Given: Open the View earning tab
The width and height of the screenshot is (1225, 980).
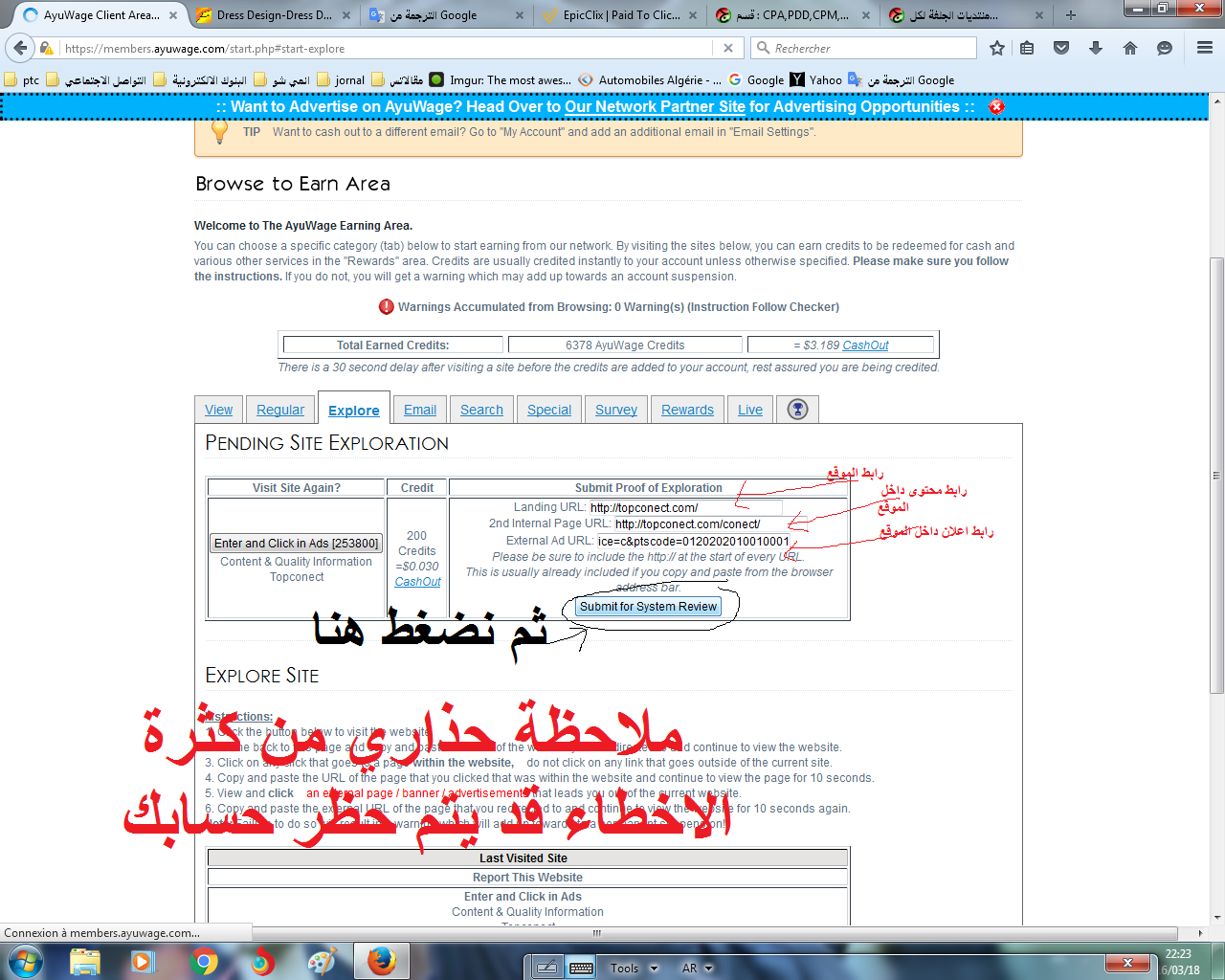Looking at the screenshot, I should tap(218, 410).
